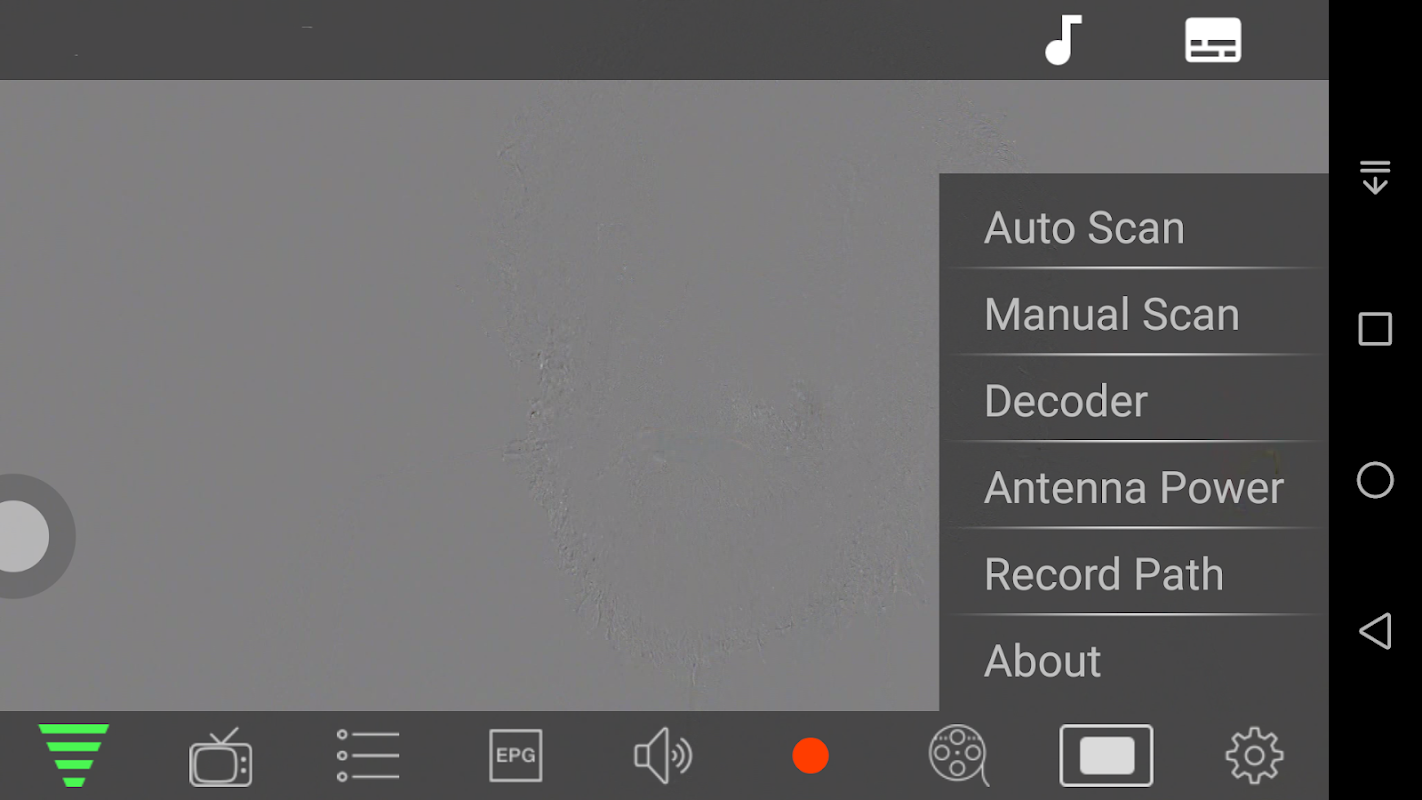Select Manual Scan menu entry
The image size is (1422, 800).
[x=1134, y=314]
